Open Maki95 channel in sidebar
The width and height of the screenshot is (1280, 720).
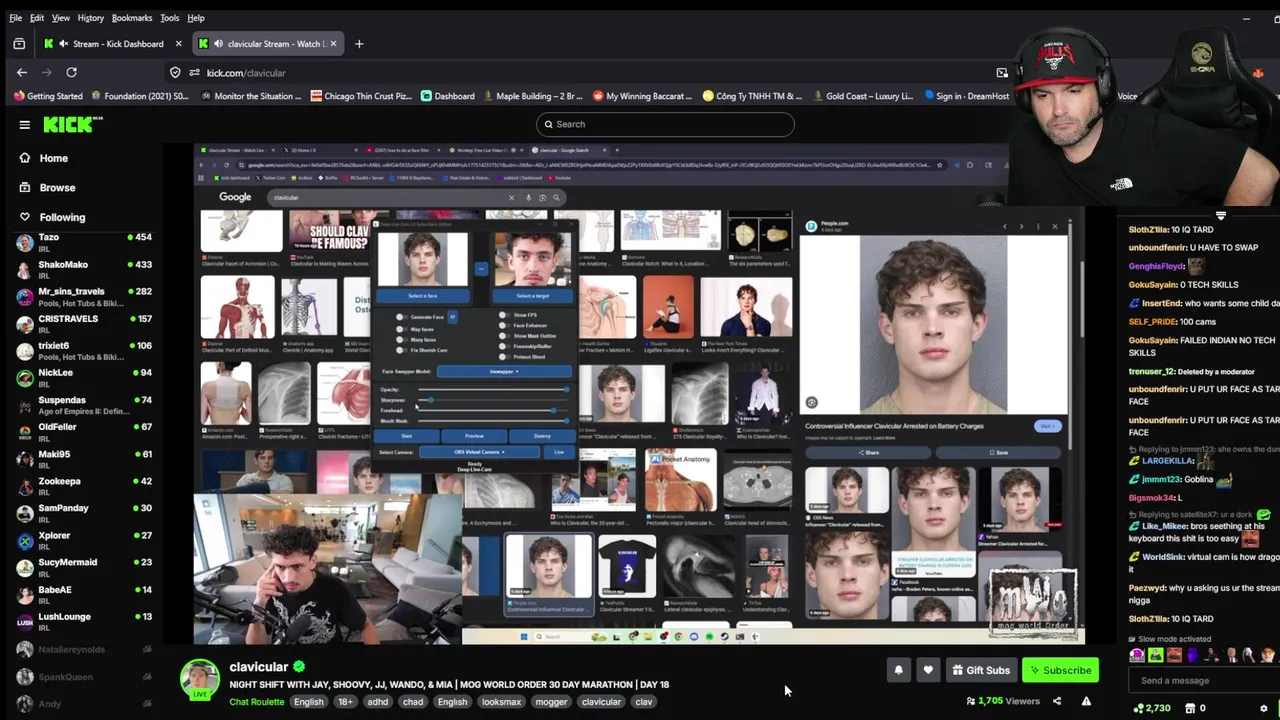pyautogui.click(x=84, y=460)
